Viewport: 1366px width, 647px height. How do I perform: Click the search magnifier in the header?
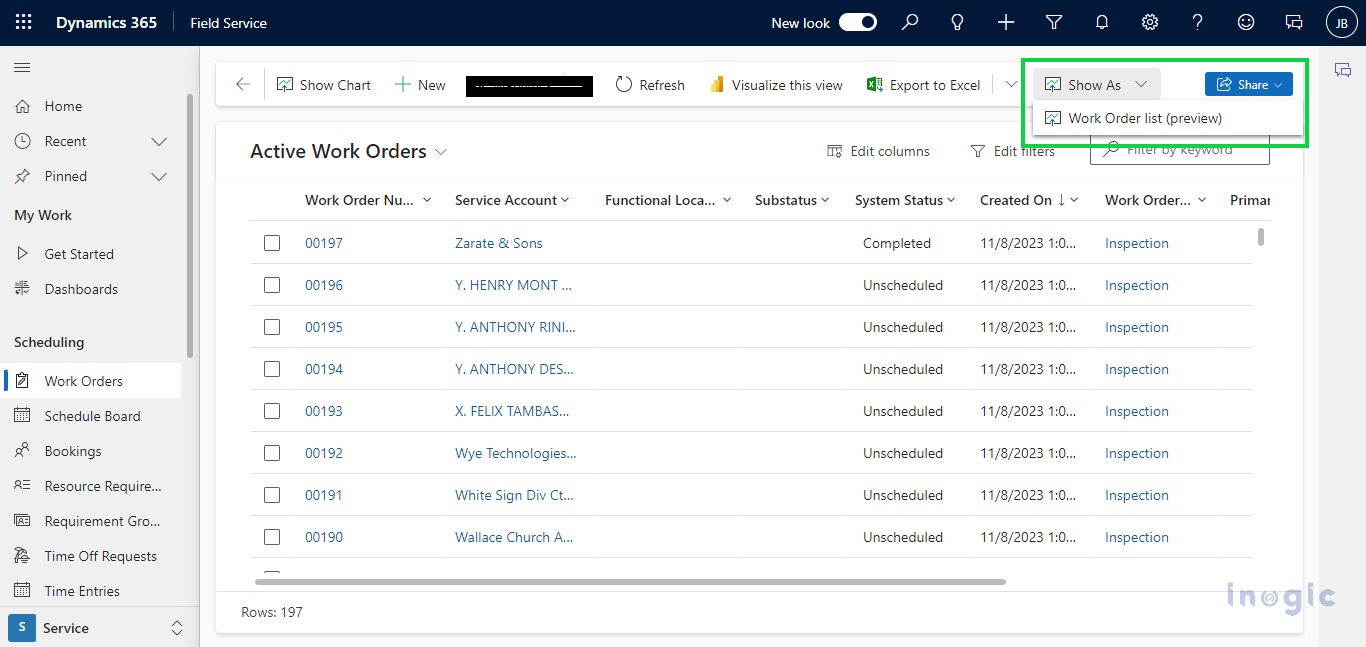(x=909, y=22)
